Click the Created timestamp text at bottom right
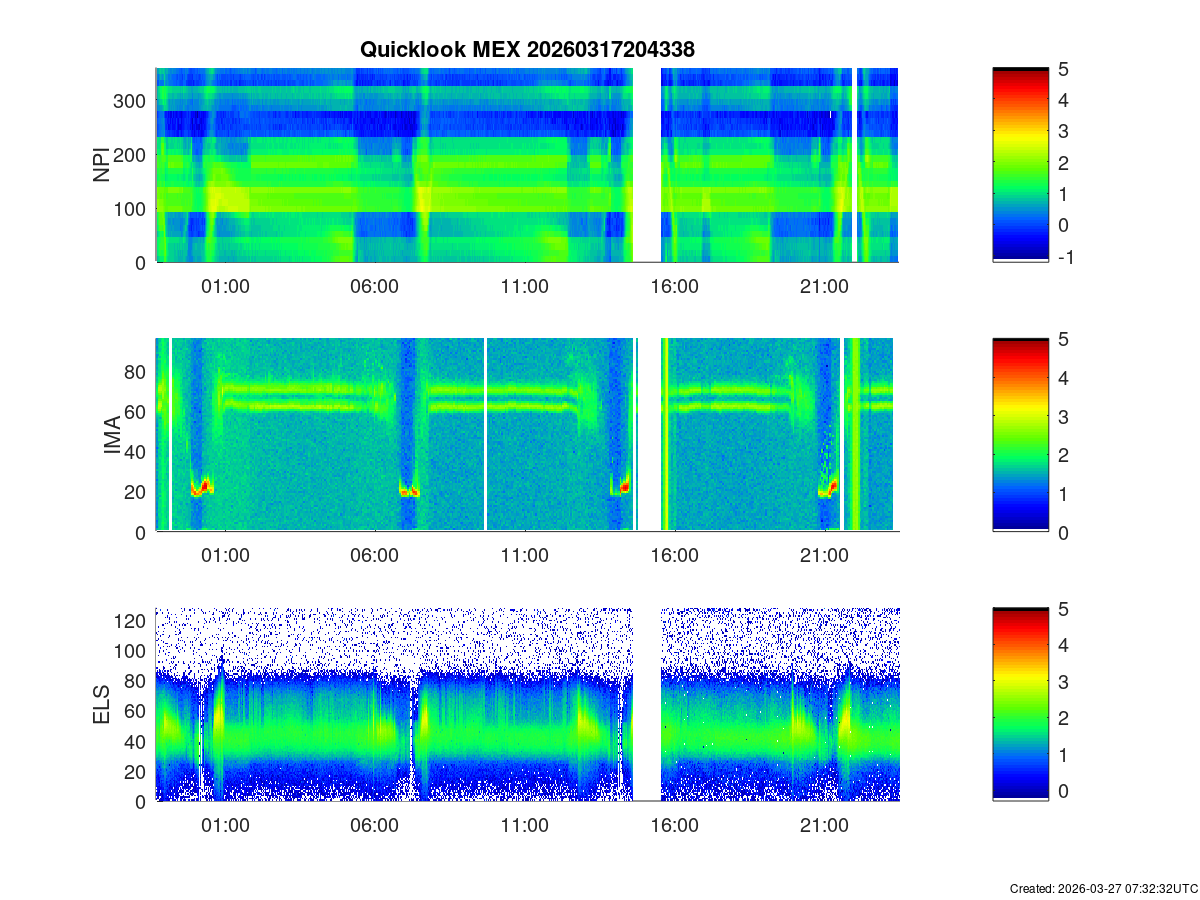This screenshot has width=1200, height=900. [1103, 888]
